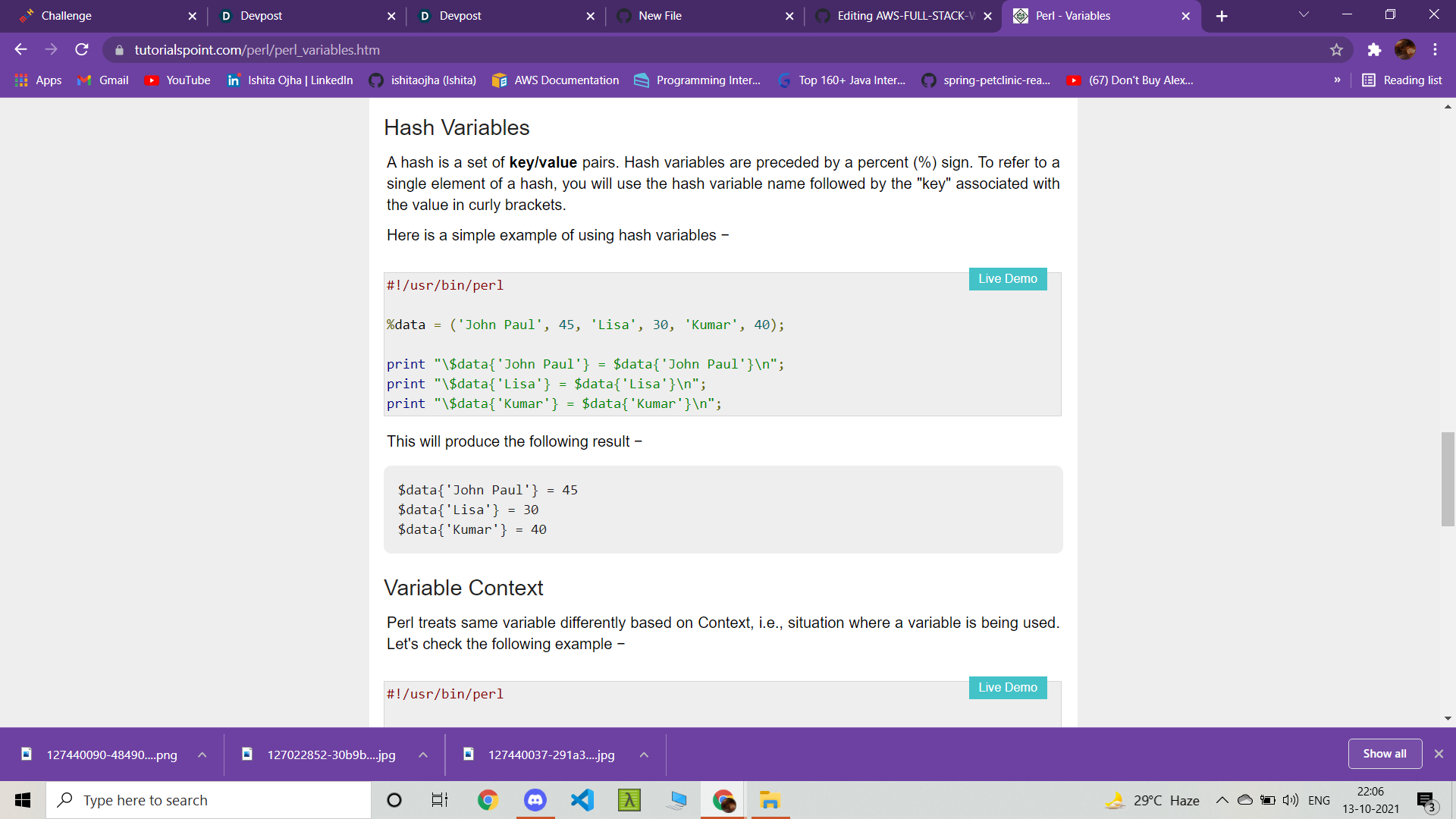
Task: Click the page vertical scrollbar thumb
Action: [x=1448, y=478]
